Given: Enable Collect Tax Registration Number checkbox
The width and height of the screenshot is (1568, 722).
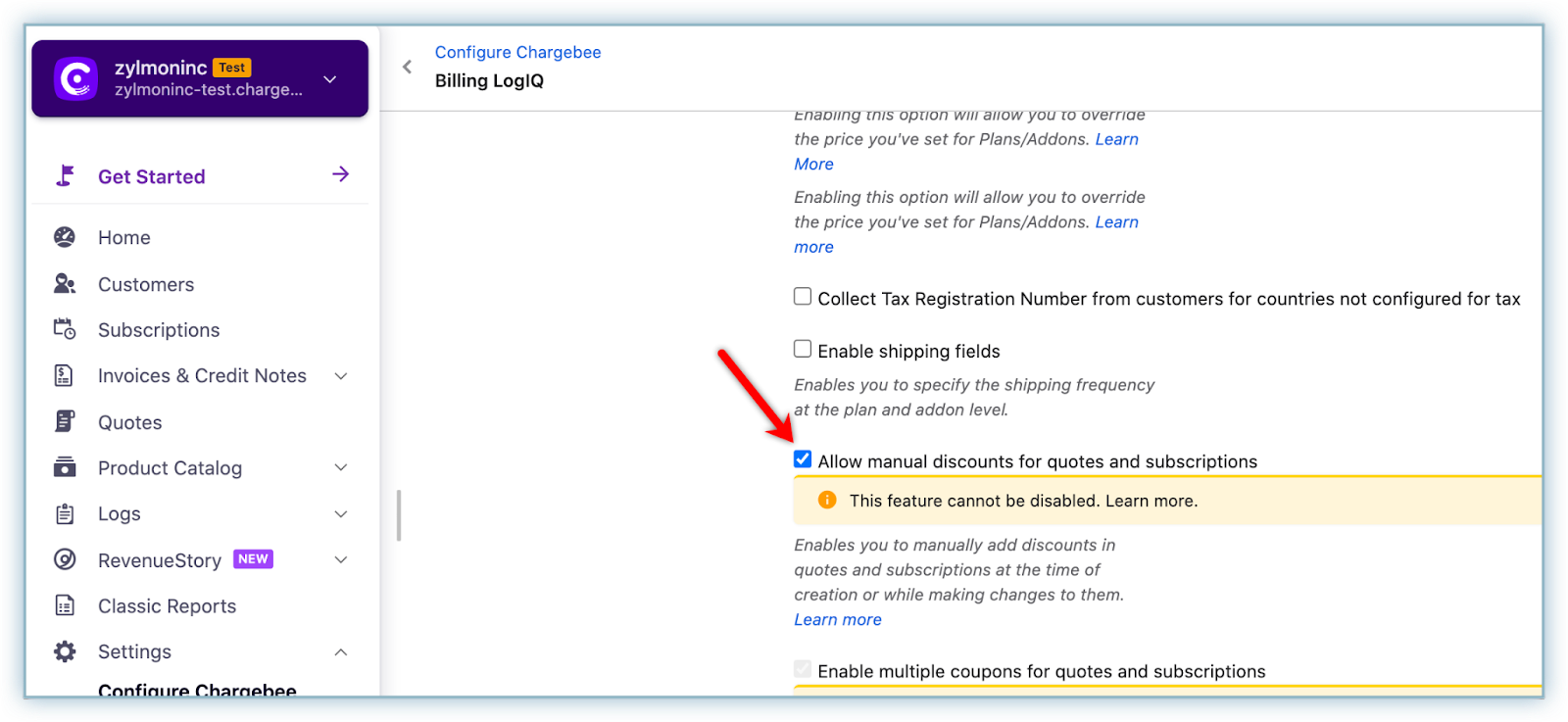Looking at the screenshot, I should pos(803,297).
